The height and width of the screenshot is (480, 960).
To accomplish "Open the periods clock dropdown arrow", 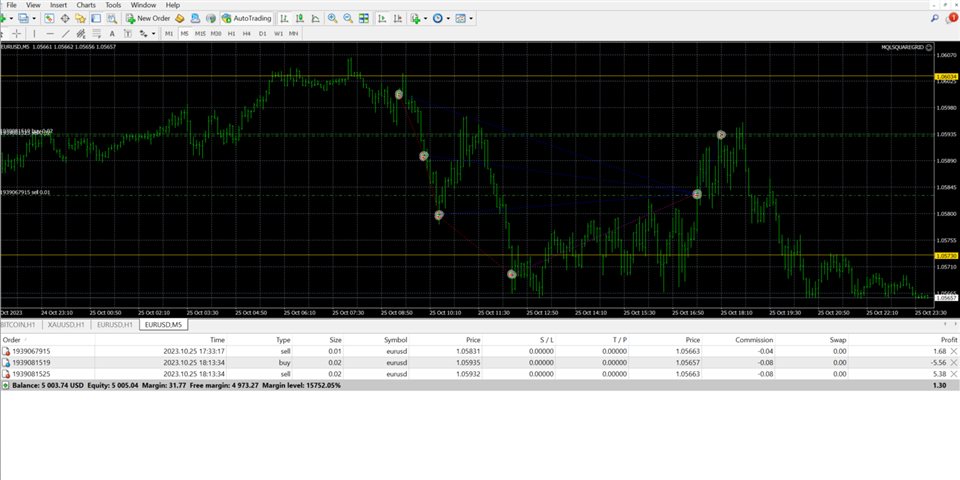I will tap(448, 18).
